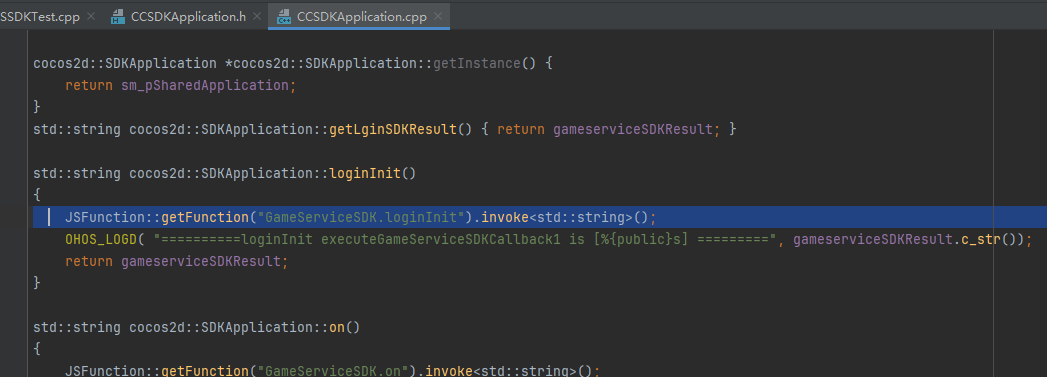This screenshot has width=1047, height=377.
Task: Click gameserviceSDKResult on the getLginSDKResult line
Action: click(x=633, y=129)
